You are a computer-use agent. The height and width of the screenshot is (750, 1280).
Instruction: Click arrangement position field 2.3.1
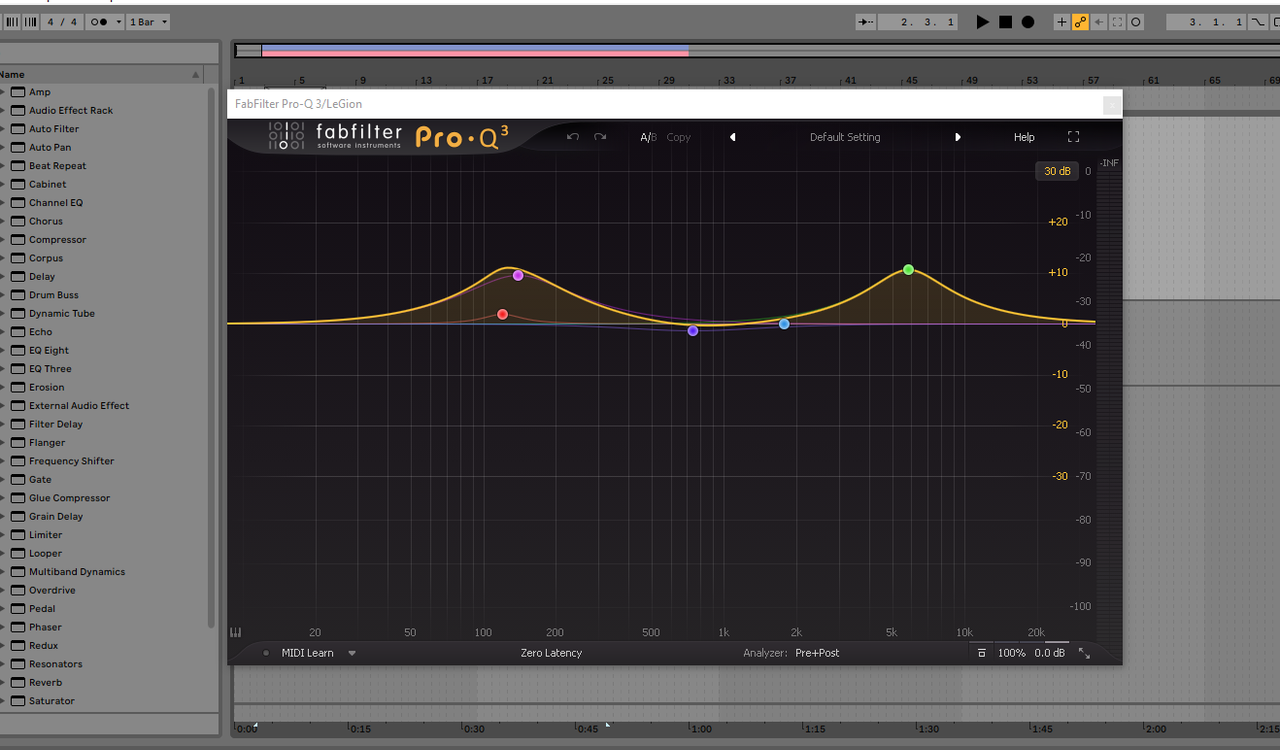[918, 22]
